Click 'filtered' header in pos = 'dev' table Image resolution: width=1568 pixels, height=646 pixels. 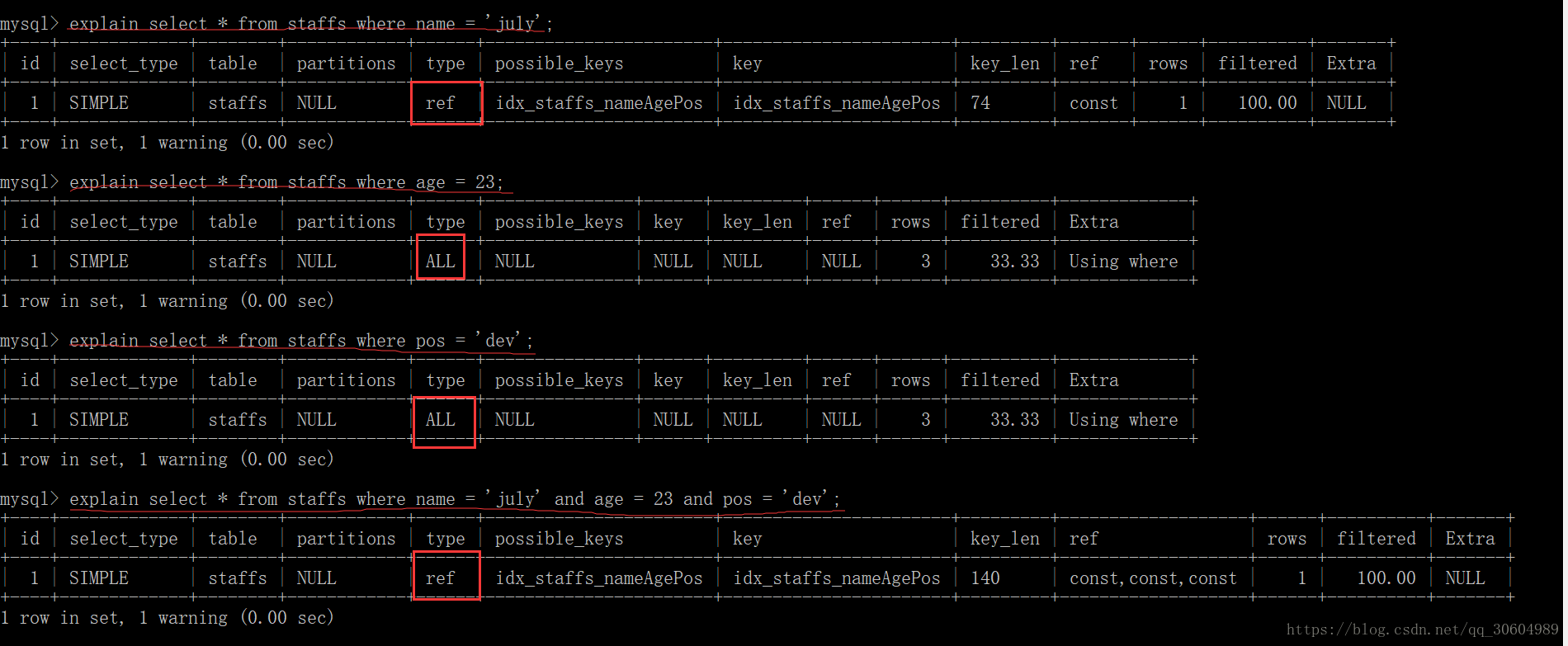click(x=999, y=380)
